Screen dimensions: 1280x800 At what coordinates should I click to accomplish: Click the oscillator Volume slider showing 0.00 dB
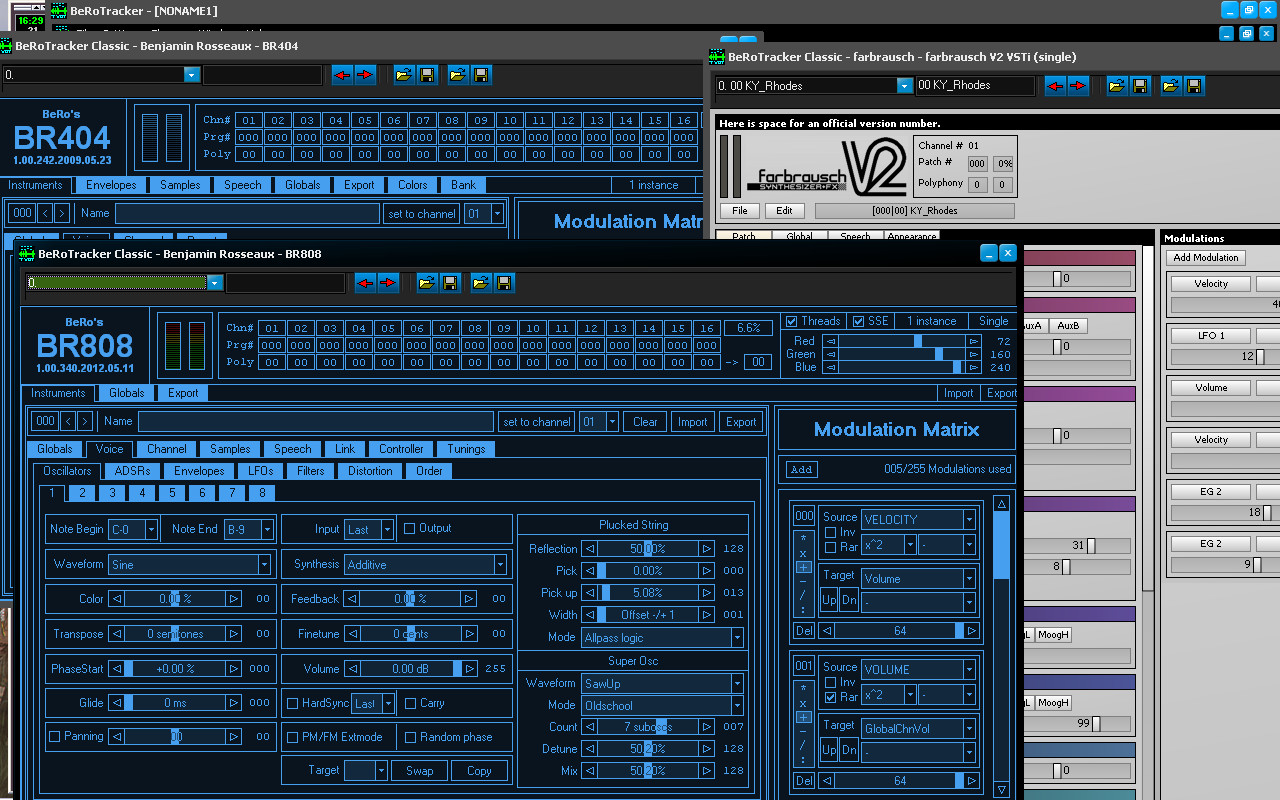click(410, 669)
